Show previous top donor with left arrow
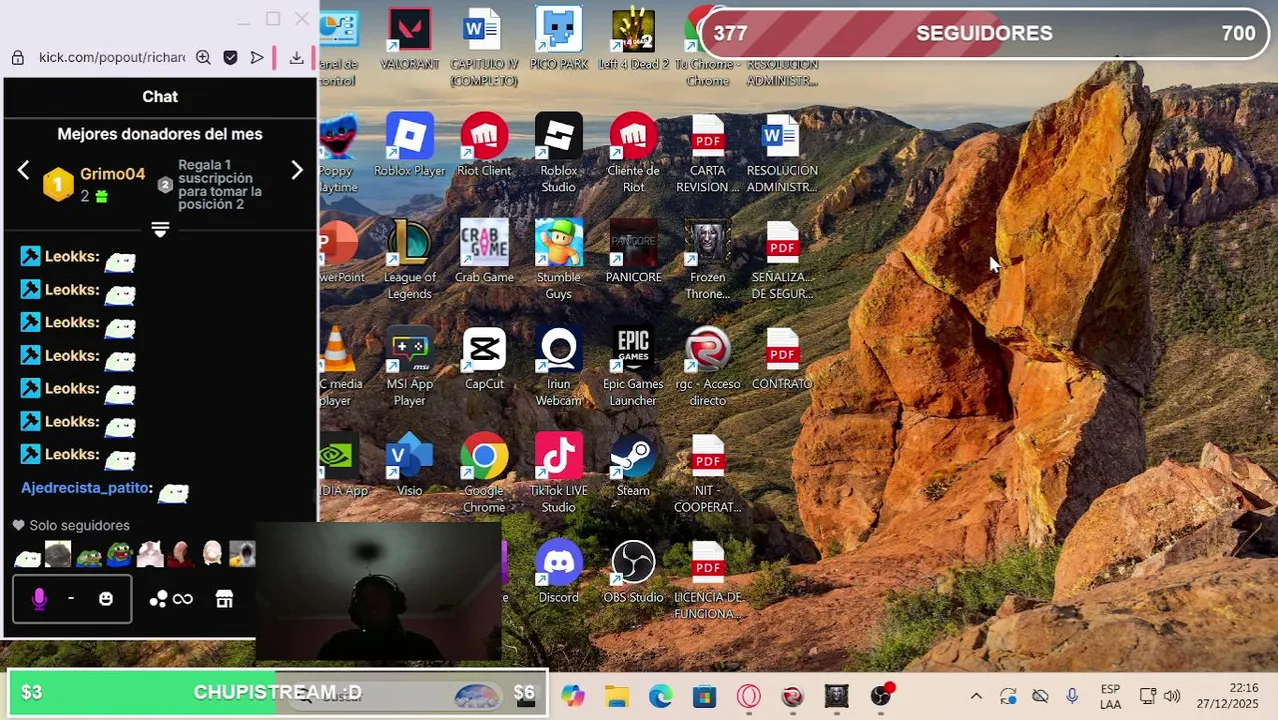 coord(23,170)
